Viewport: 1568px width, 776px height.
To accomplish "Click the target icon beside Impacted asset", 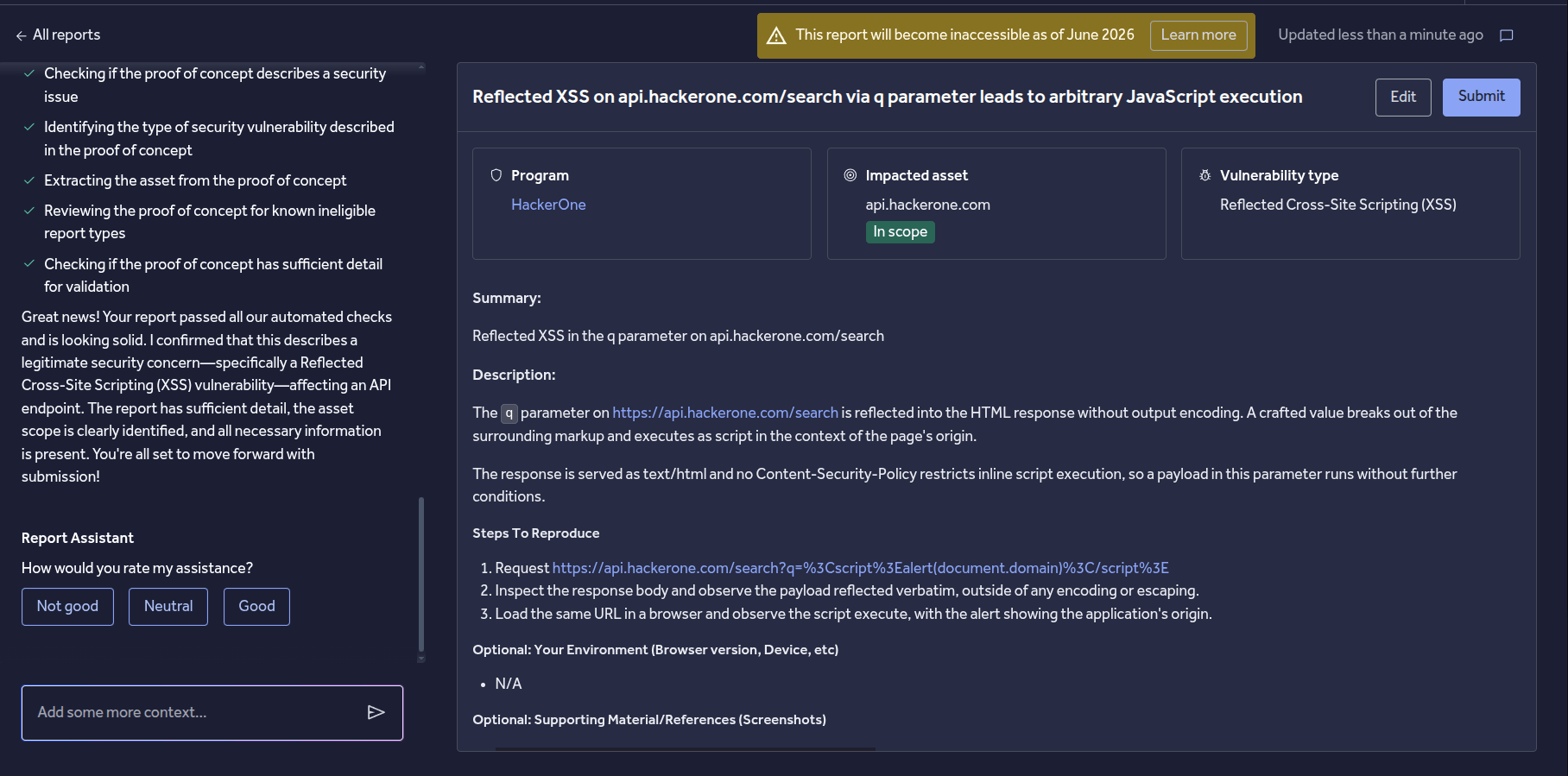I will [x=850, y=175].
